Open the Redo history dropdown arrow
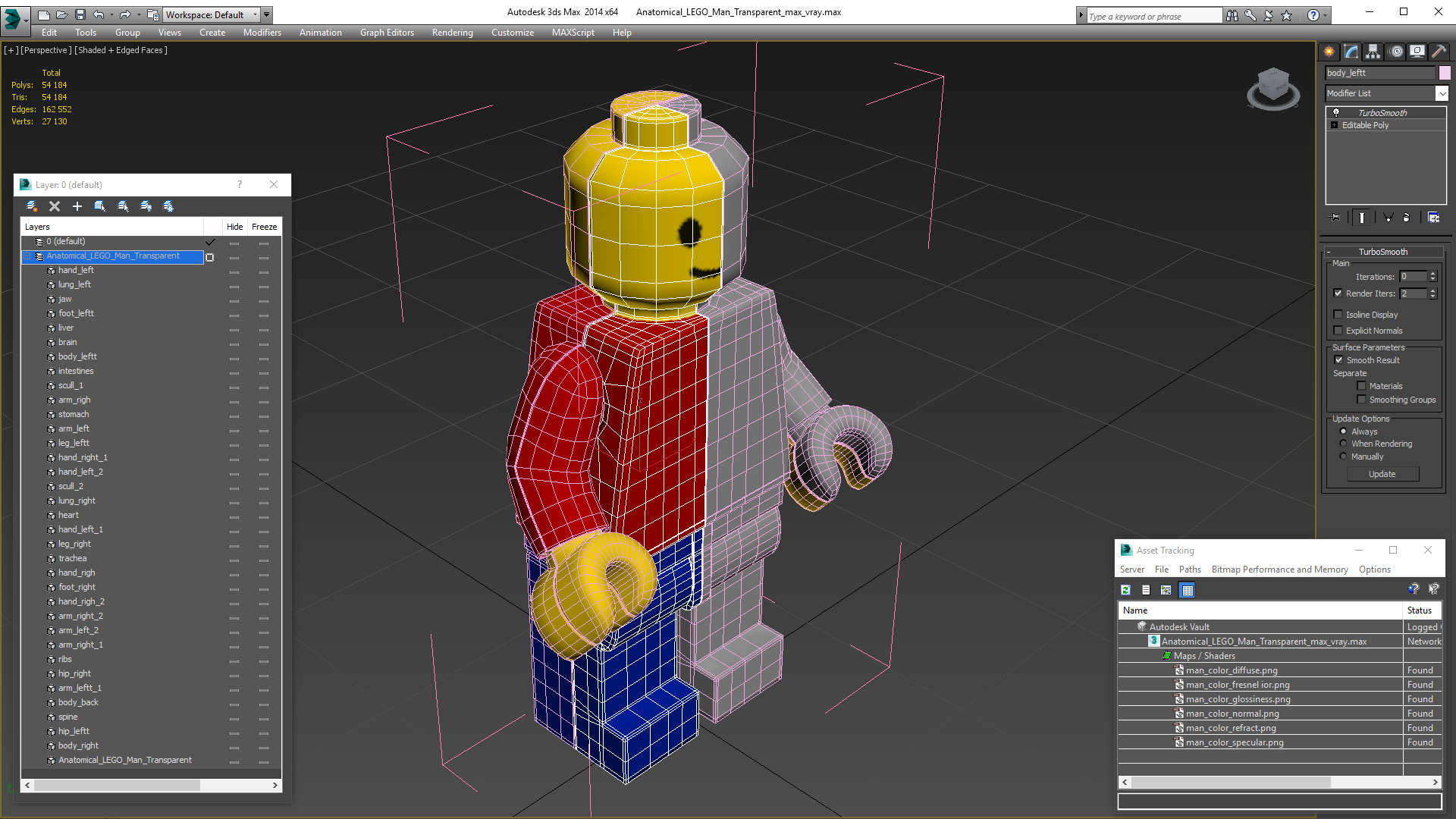Viewport: 1456px width, 819px height. (139, 14)
